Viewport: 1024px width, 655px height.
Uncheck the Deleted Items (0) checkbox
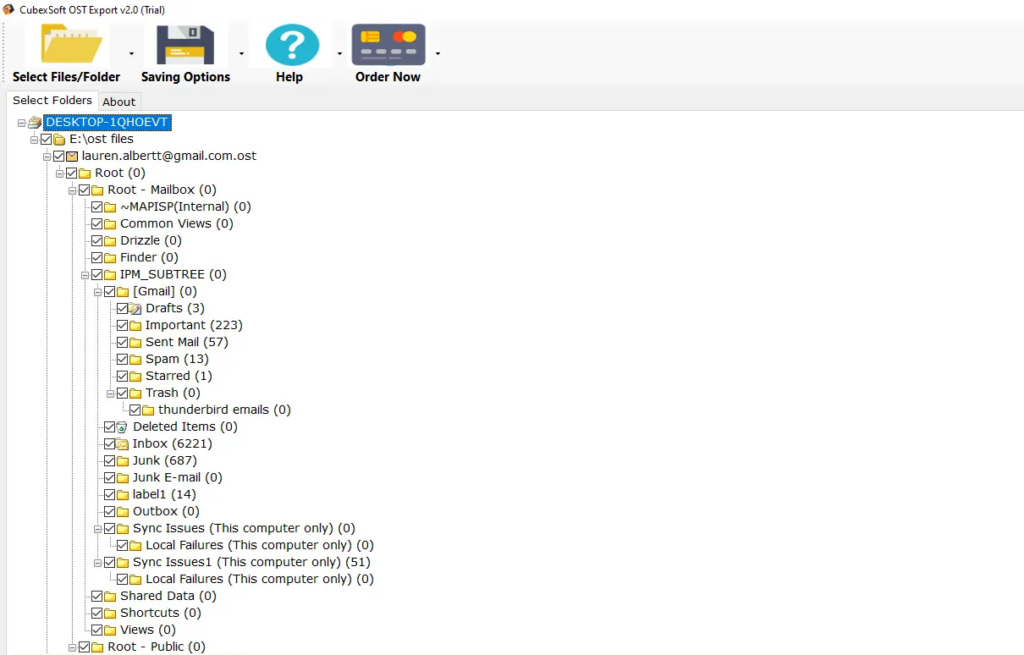(110, 427)
